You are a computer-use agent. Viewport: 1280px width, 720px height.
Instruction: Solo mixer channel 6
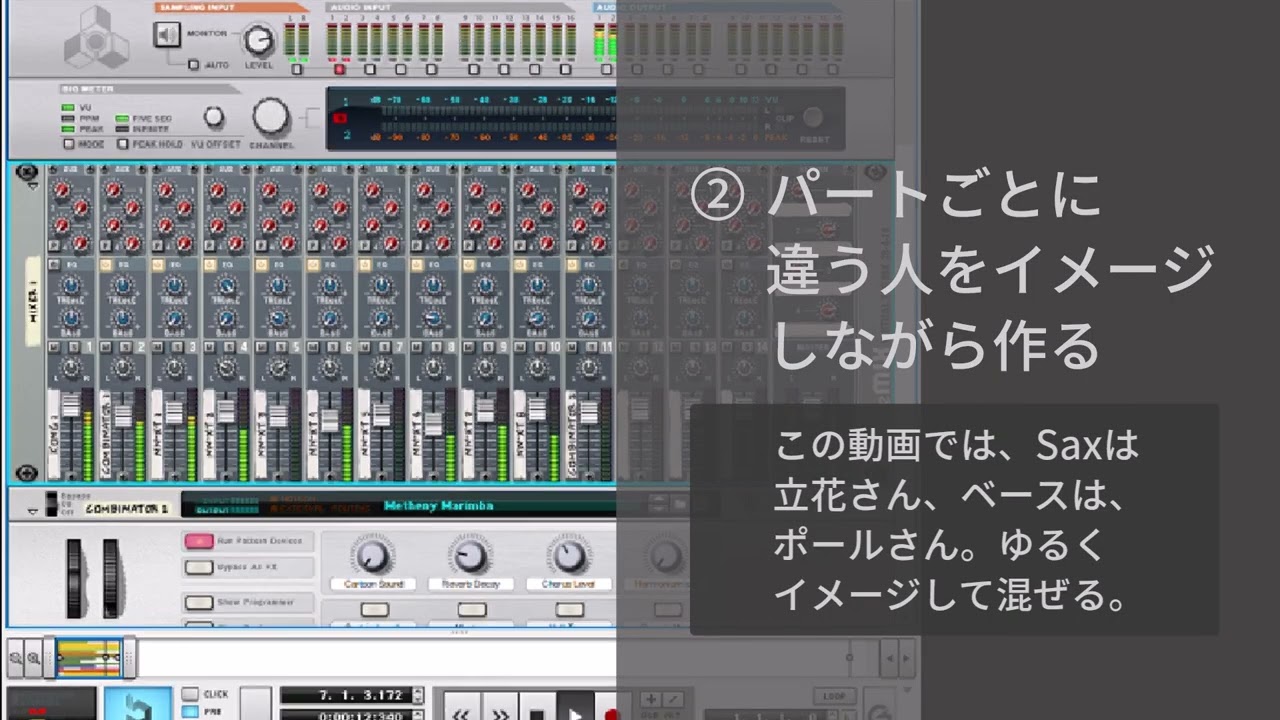[331, 346]
